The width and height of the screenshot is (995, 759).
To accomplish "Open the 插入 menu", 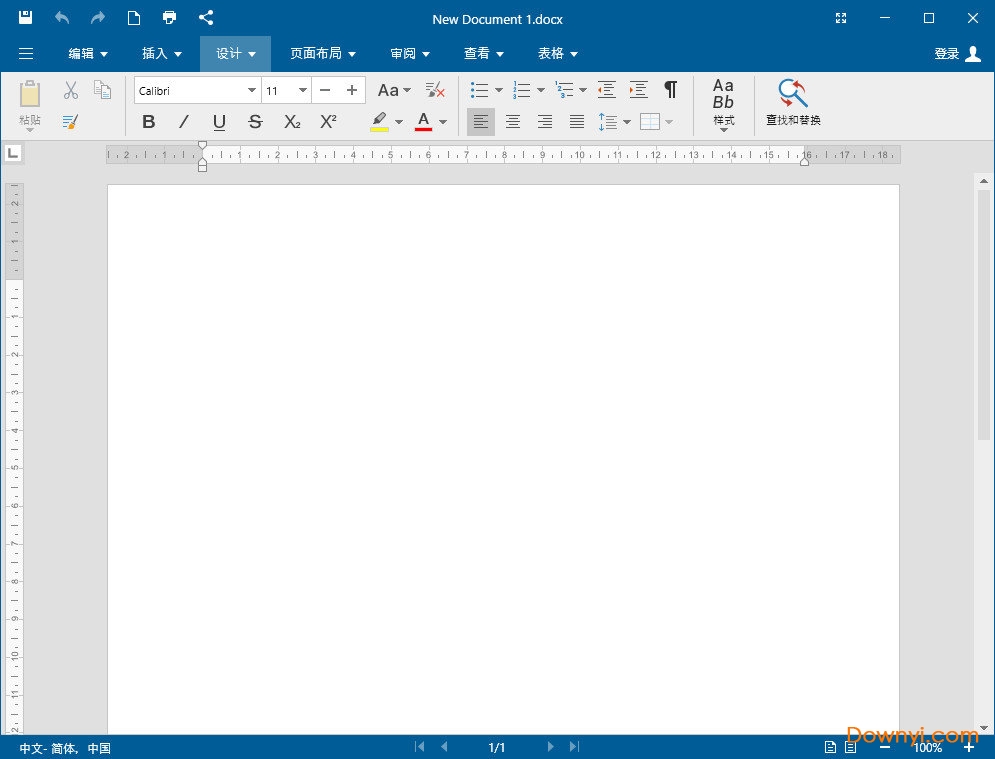I will (162, 54).
